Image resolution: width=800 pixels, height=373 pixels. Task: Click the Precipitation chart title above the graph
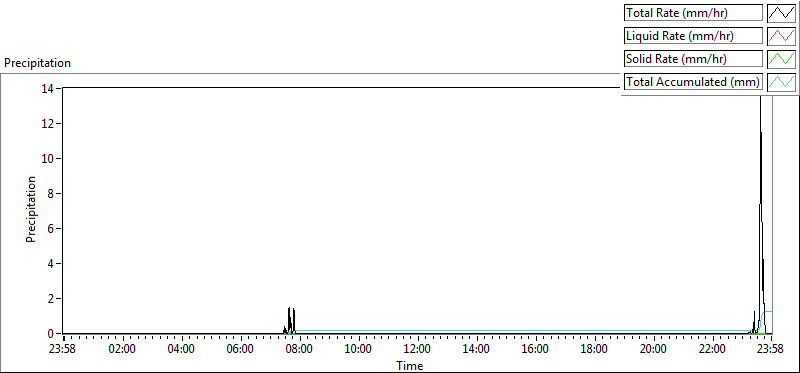(x=37, y=63)
